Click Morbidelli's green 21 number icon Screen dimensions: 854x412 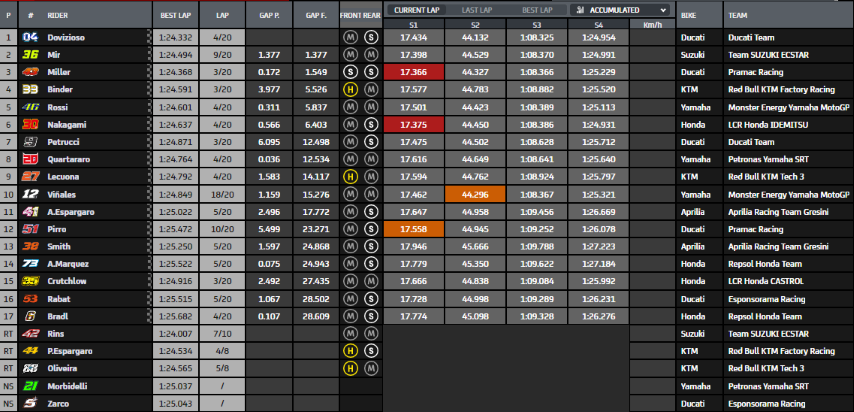31,385
